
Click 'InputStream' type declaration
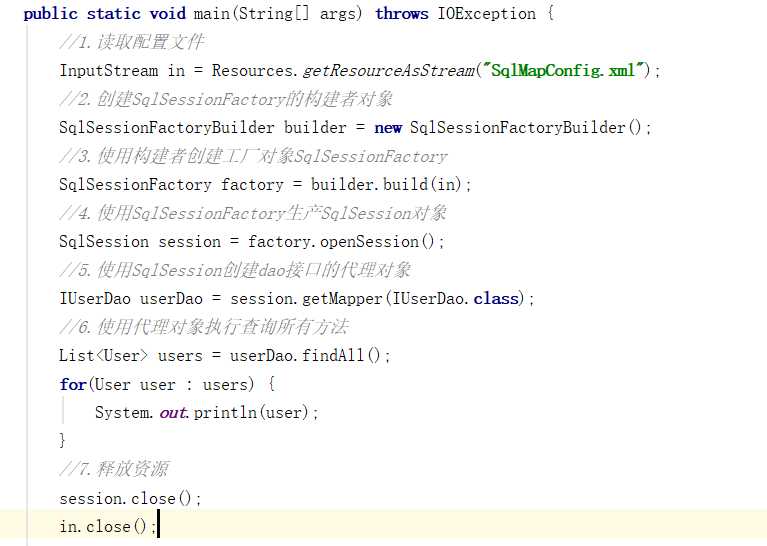(x=109, y=70)
